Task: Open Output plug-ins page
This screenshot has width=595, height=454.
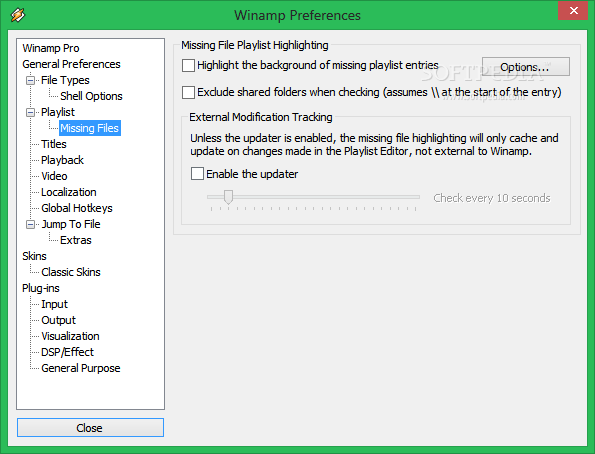Action: pos(58,320)
